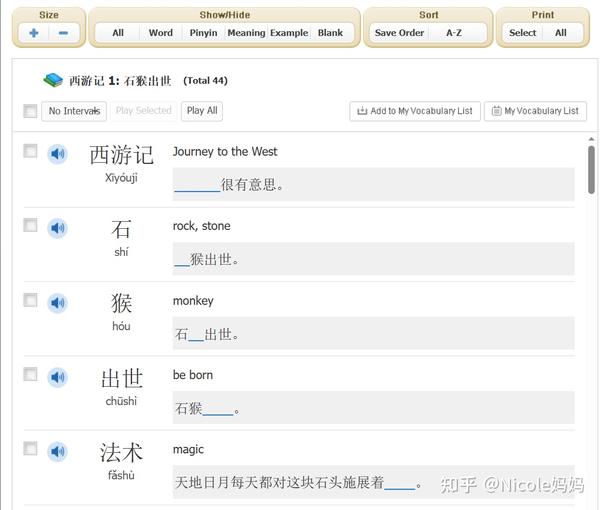600x510 pixels.
Task: Click the pinyin 'Xīyóujì'
Action: 121,178
